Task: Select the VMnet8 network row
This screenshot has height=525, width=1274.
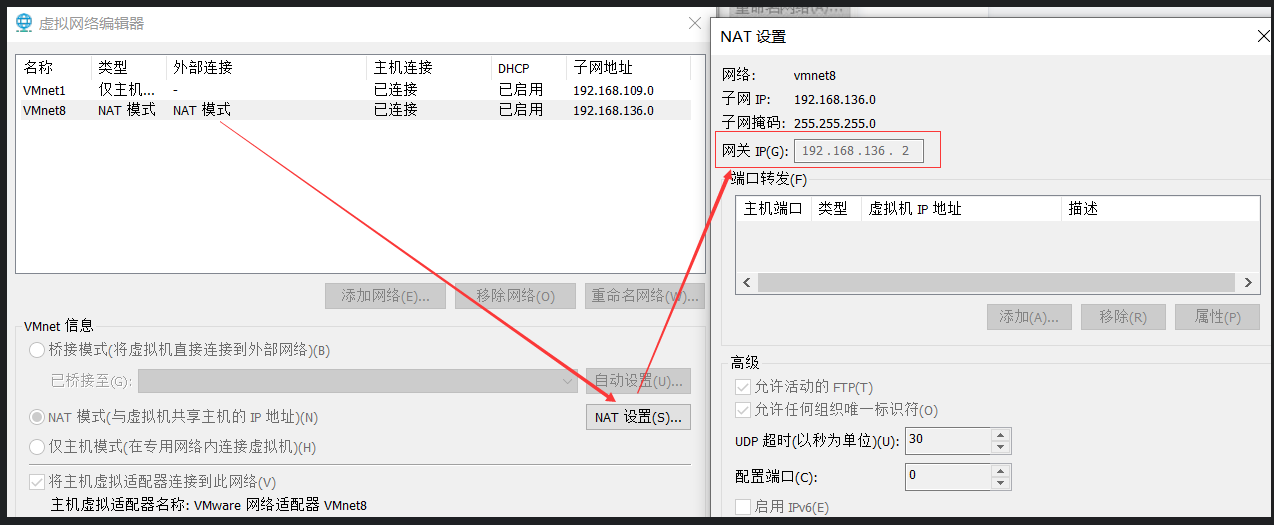Action: pyautogui.click(x=355, y=110)
